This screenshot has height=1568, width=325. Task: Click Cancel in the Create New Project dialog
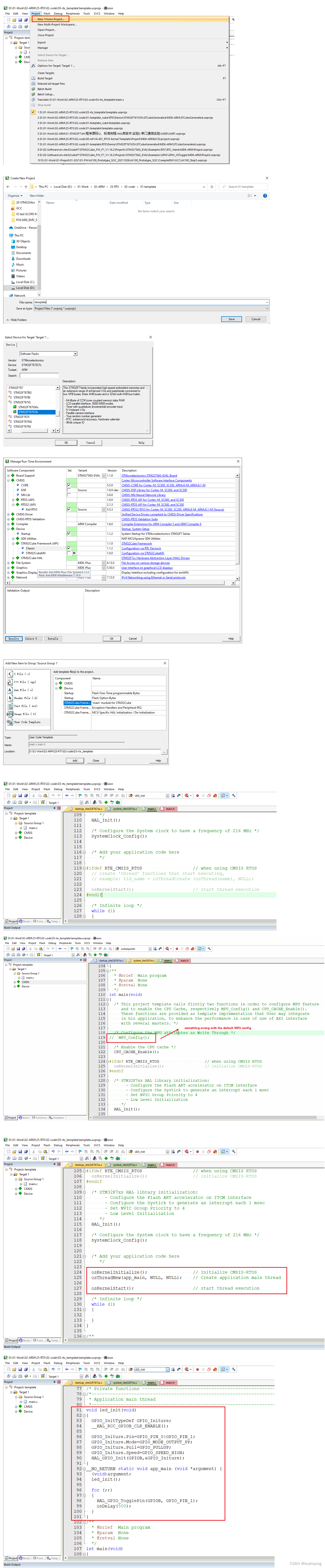point(256,319)
